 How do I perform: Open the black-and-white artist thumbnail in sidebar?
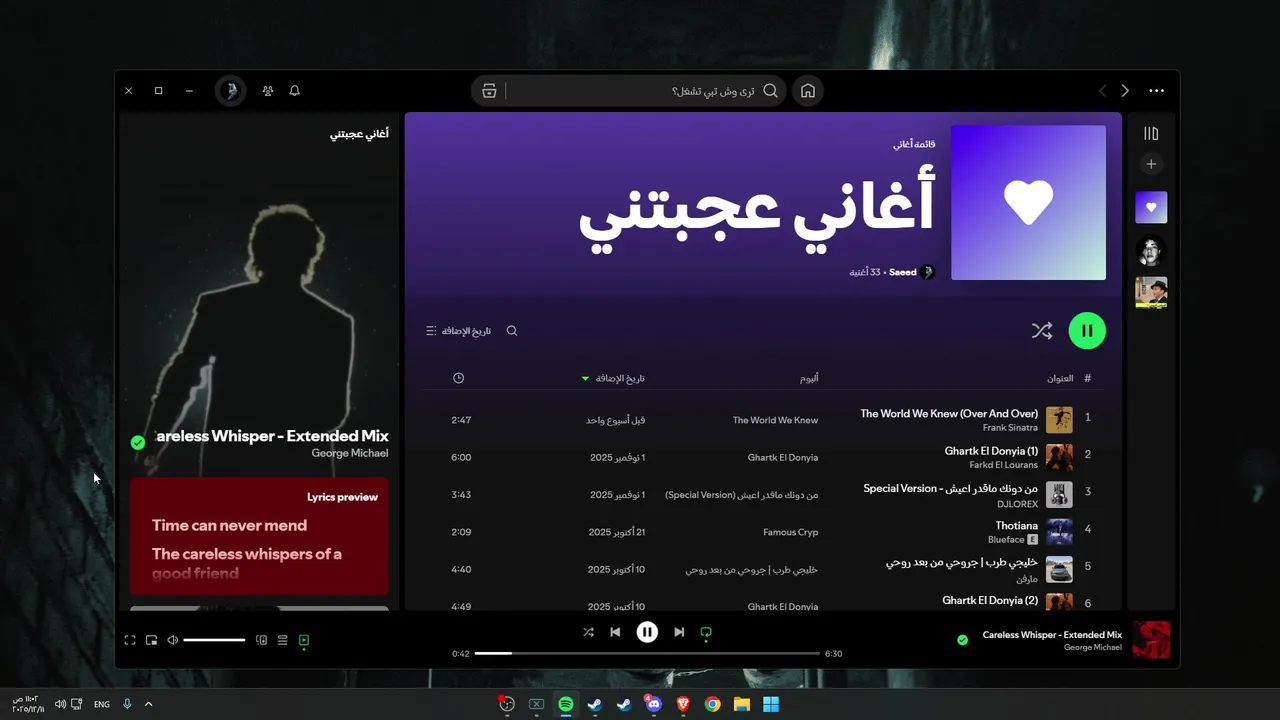tap(1151, 250)
